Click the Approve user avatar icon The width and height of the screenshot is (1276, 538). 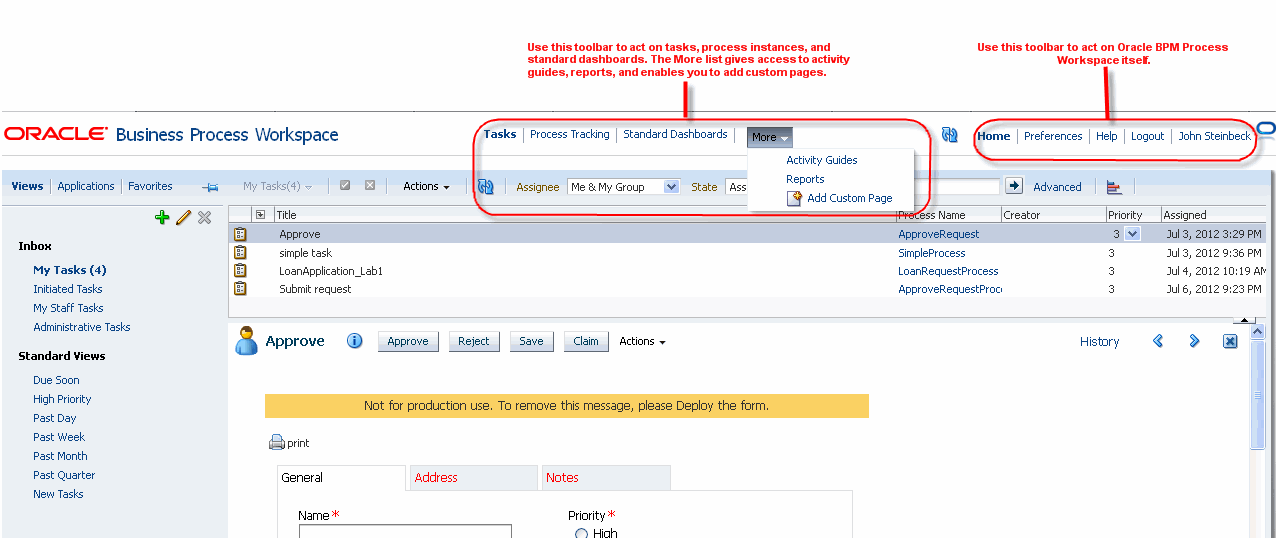(x=246, y=341)
